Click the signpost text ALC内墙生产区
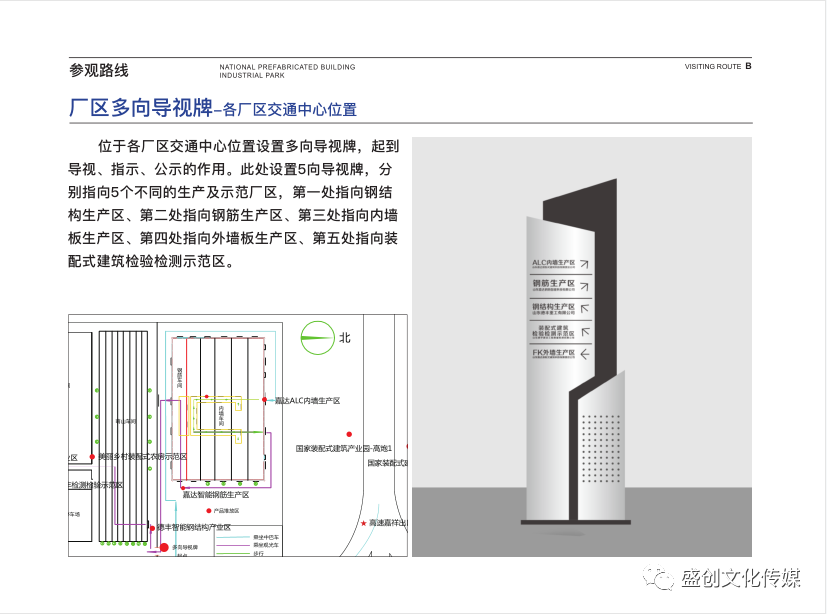The height and width of the screenshot is (614, 827). (x=553, y=262)
